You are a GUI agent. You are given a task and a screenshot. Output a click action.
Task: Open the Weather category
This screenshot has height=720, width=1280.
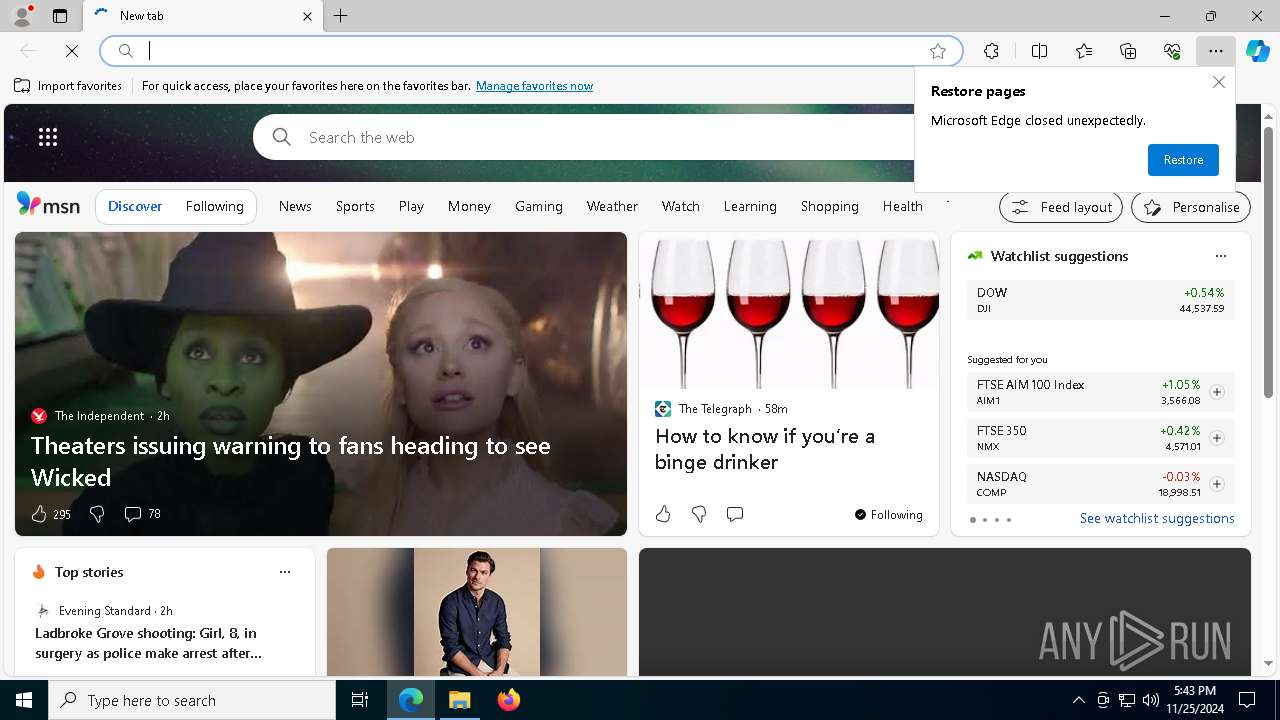point(612,206)
